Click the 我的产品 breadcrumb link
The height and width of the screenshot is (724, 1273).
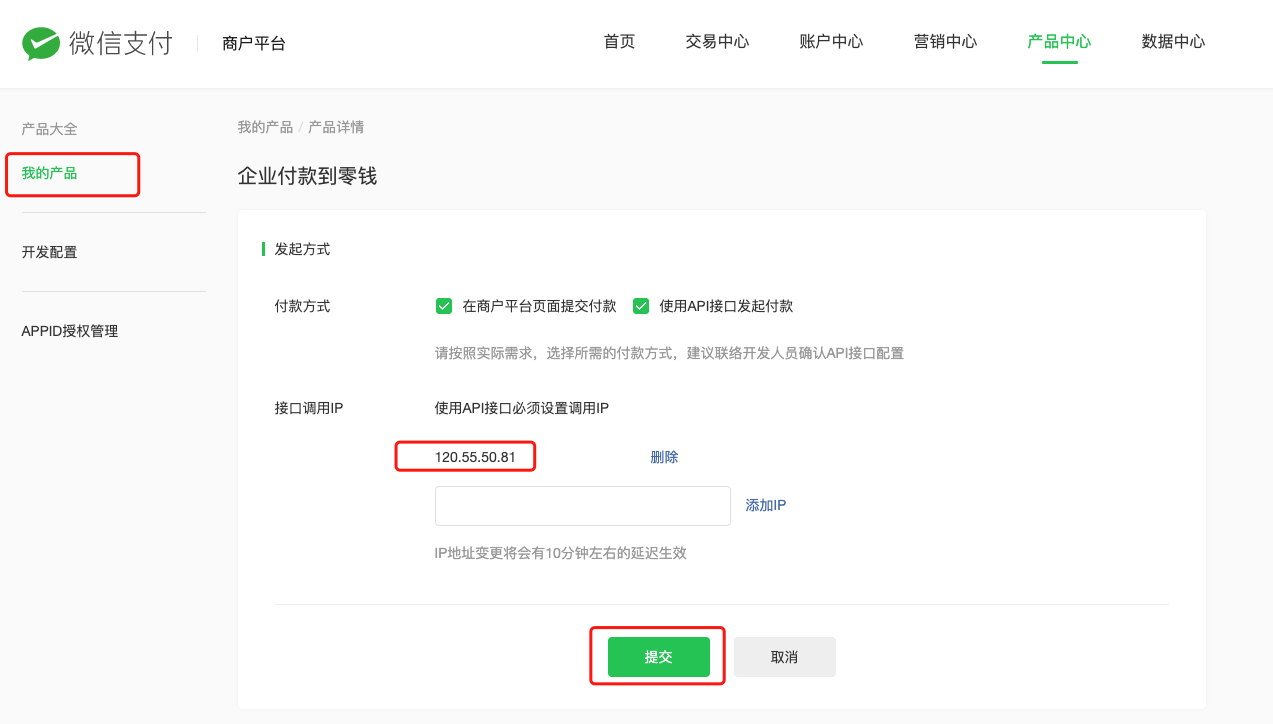(265, 127)
